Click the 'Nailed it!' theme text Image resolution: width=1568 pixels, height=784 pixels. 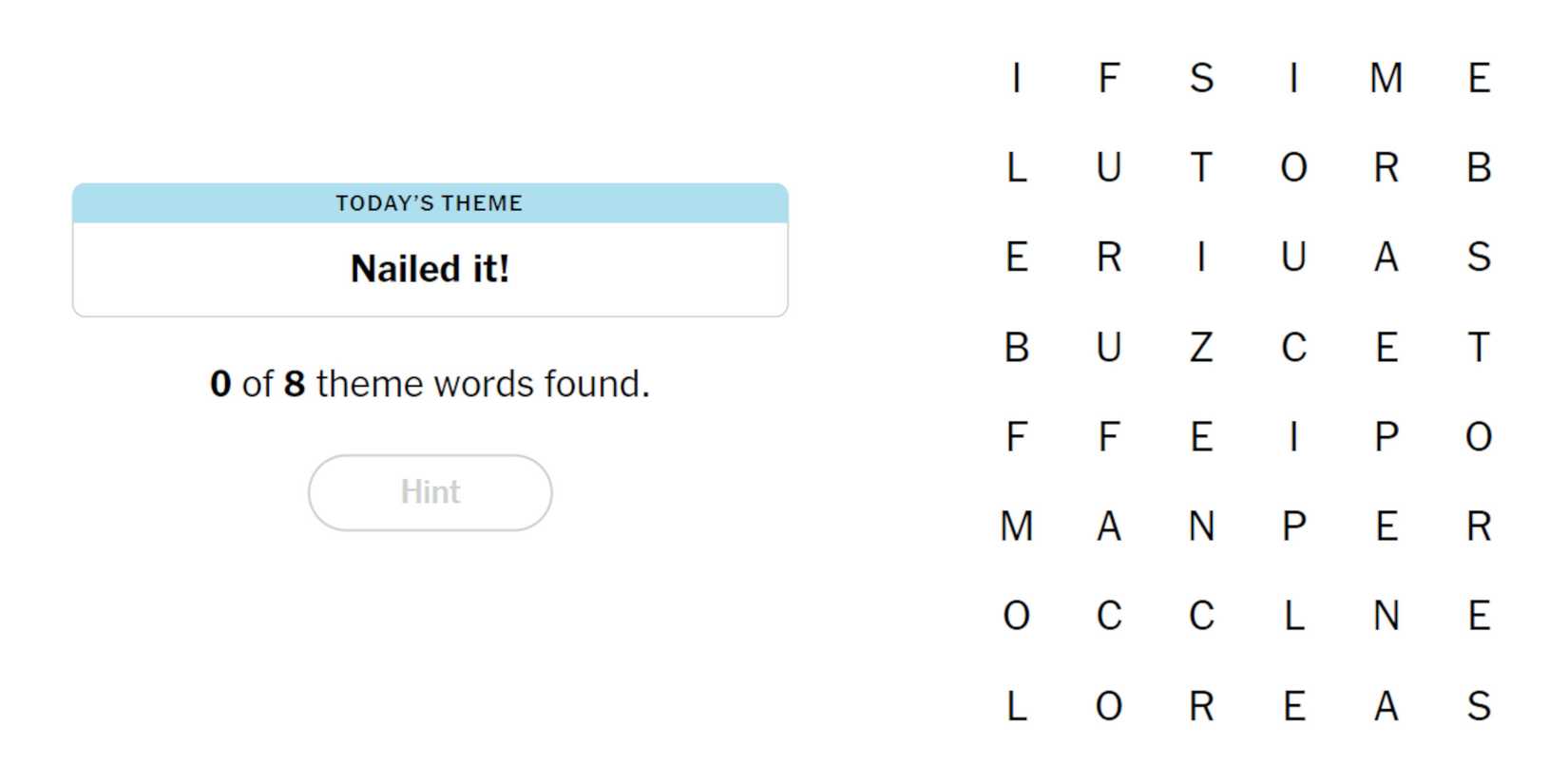(x=430, y=269)
